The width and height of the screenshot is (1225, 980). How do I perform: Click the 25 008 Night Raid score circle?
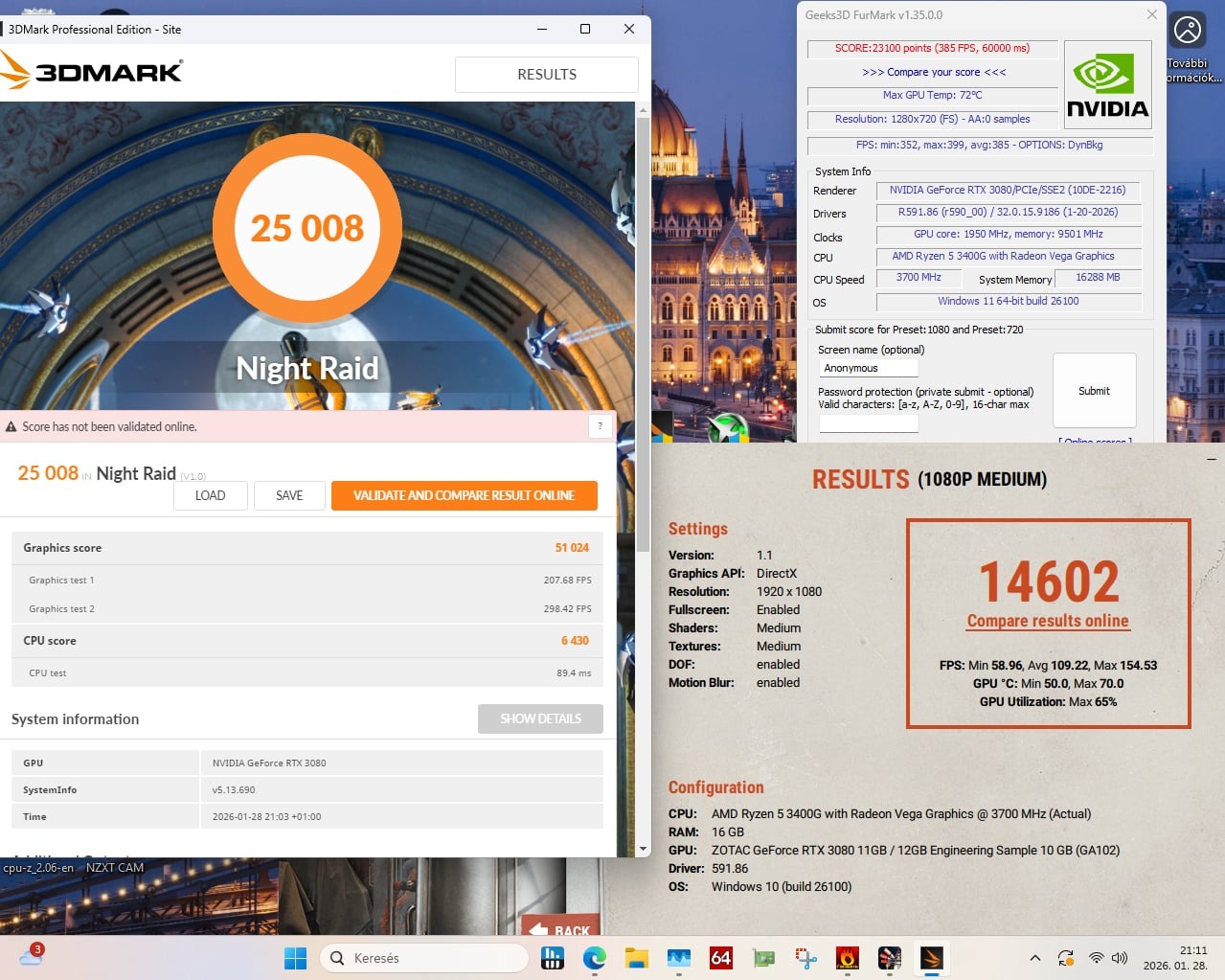tap(307, 228)
